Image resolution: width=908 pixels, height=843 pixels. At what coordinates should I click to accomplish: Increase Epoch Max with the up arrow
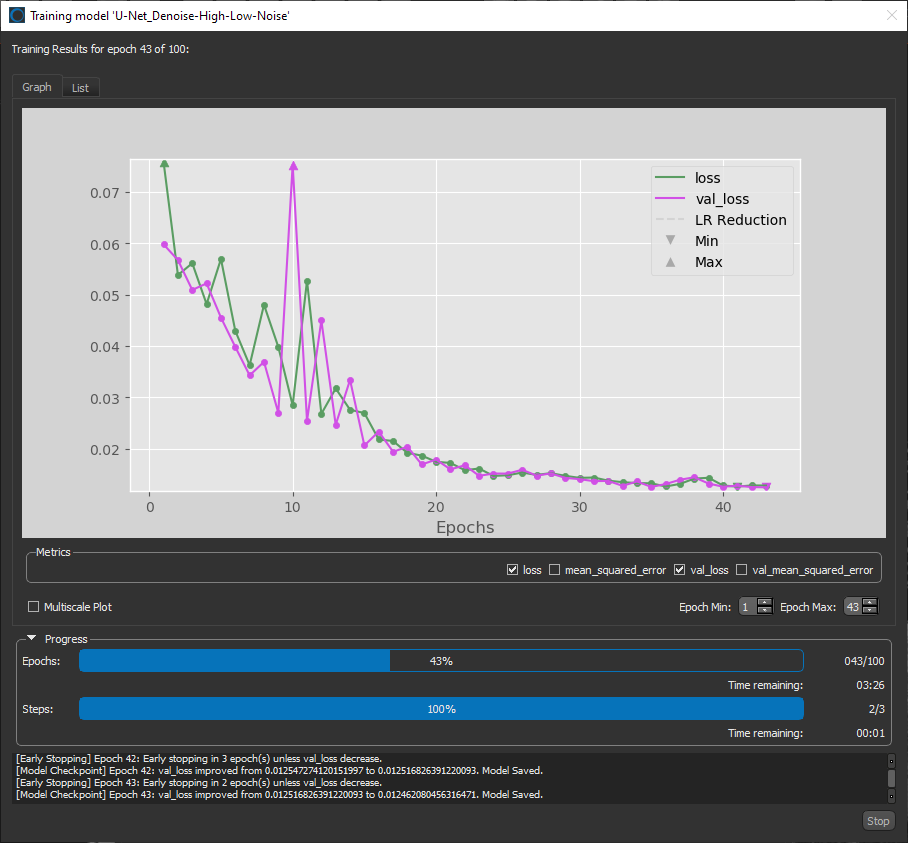click(869, 603)
